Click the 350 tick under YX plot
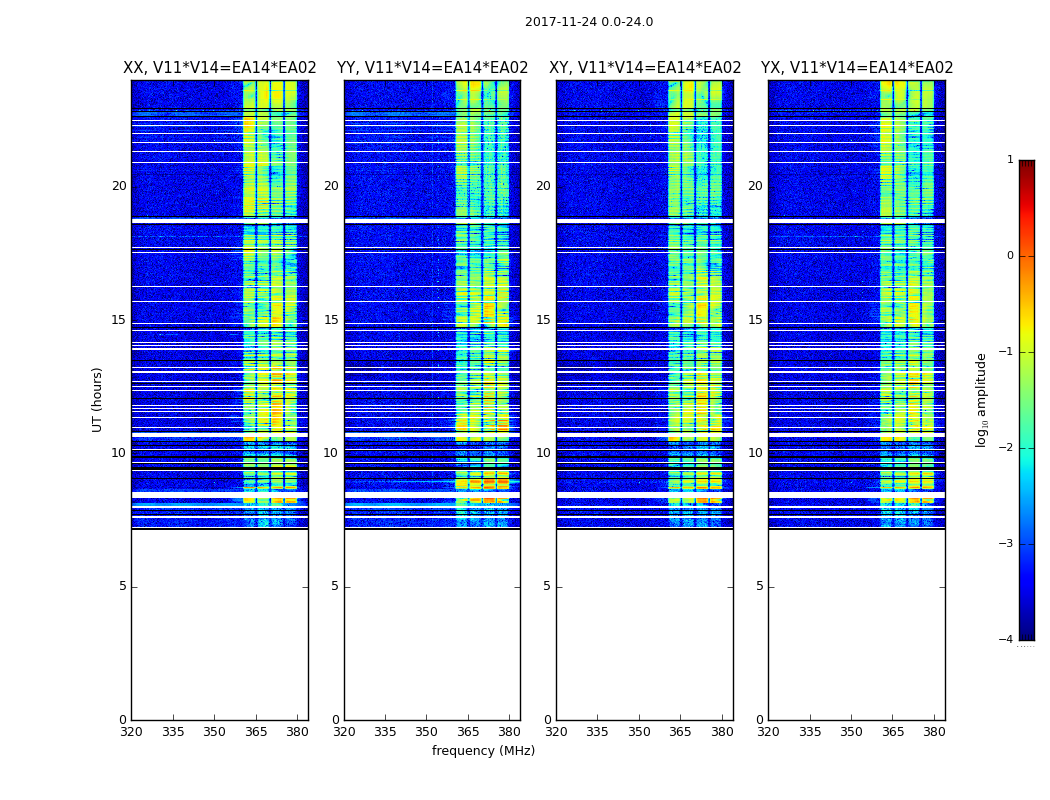1050x800 pixels. (x=851, y=732)
